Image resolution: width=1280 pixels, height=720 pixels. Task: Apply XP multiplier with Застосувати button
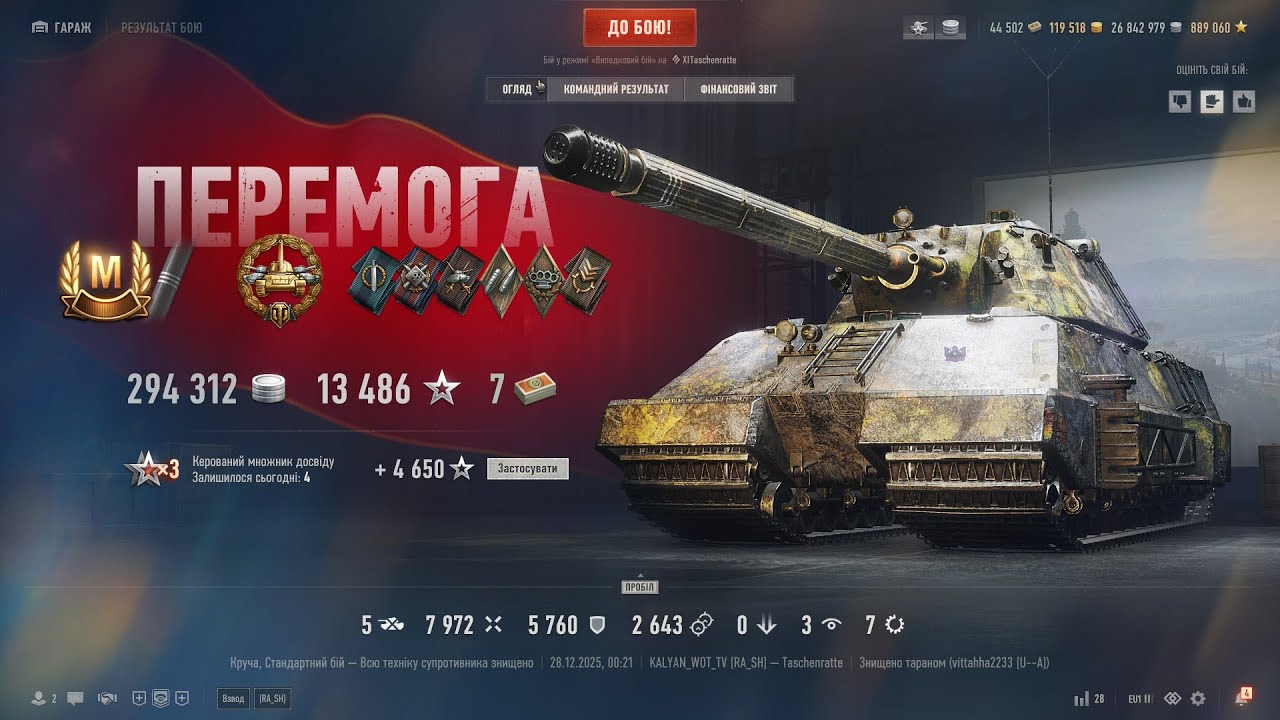pos(527,468)
